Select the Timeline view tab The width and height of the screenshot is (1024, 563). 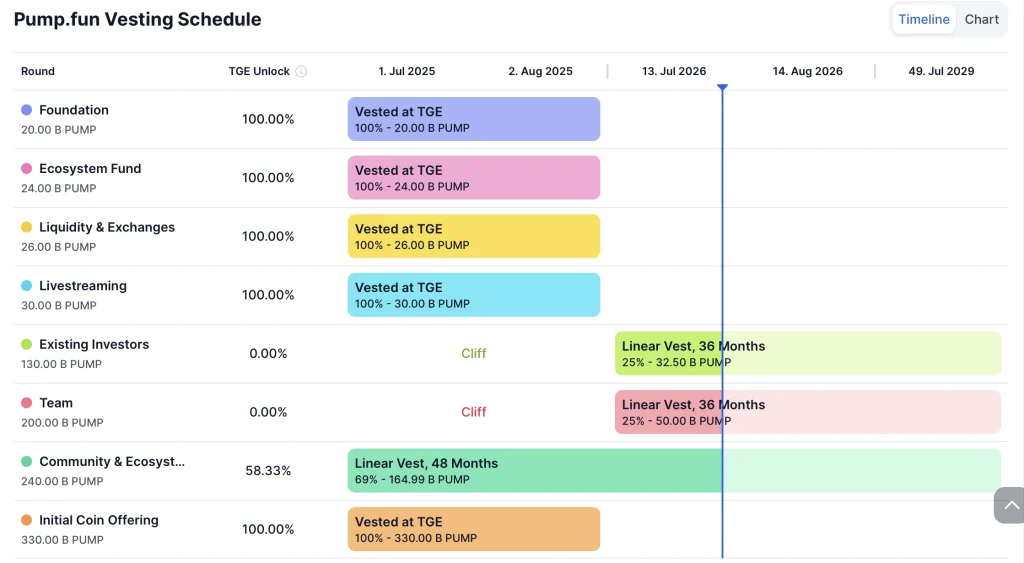[x=923, y=20]
